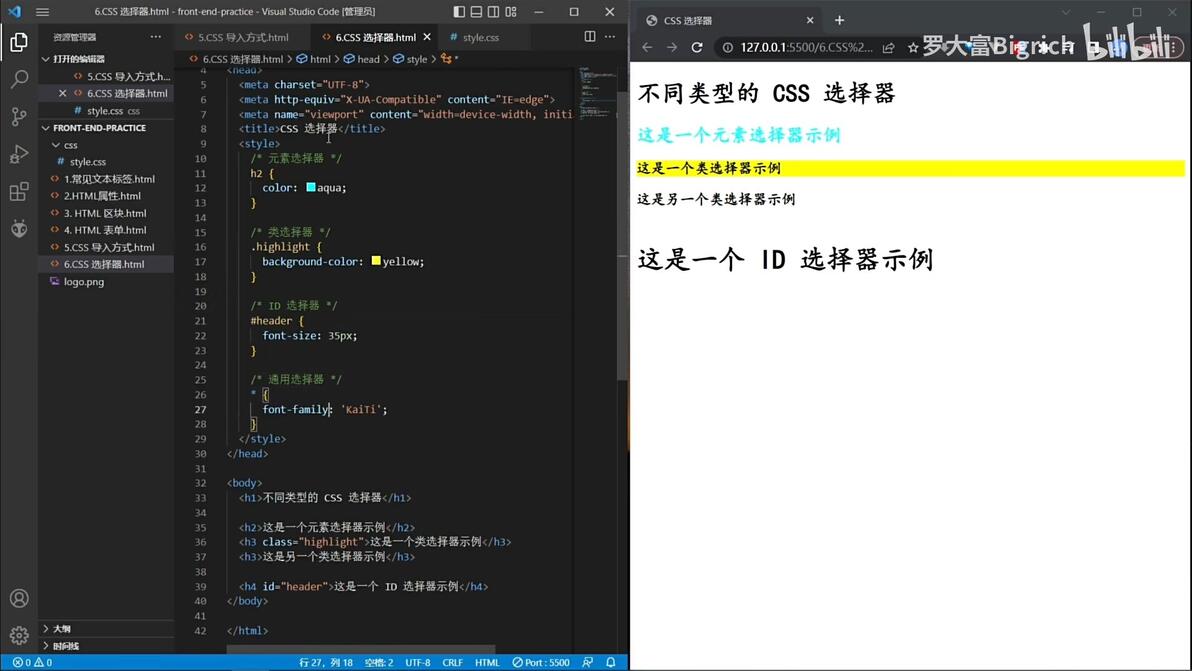Change language mode HTML in status bar

(x=487, y=663)
